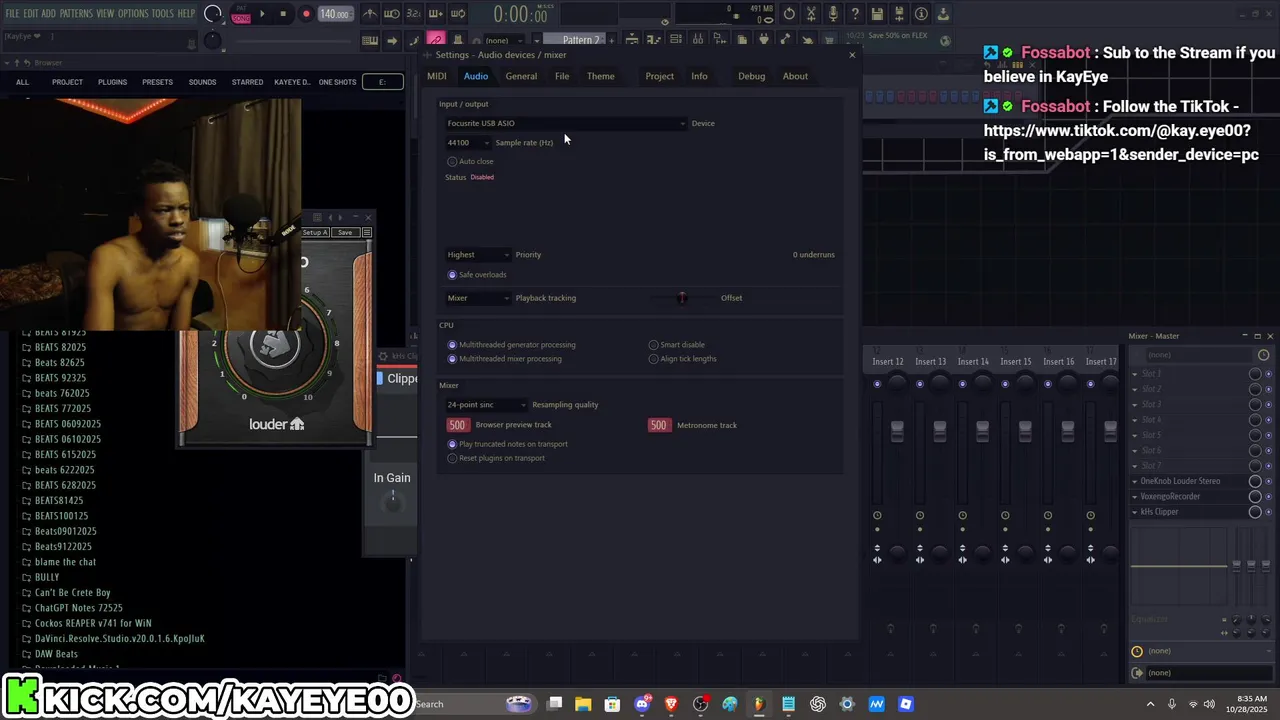Viewport: 1280px width, 720px height.
Task: Click the Browser preview track number 500
Action: pyautogui.click(x=457, y=425)
